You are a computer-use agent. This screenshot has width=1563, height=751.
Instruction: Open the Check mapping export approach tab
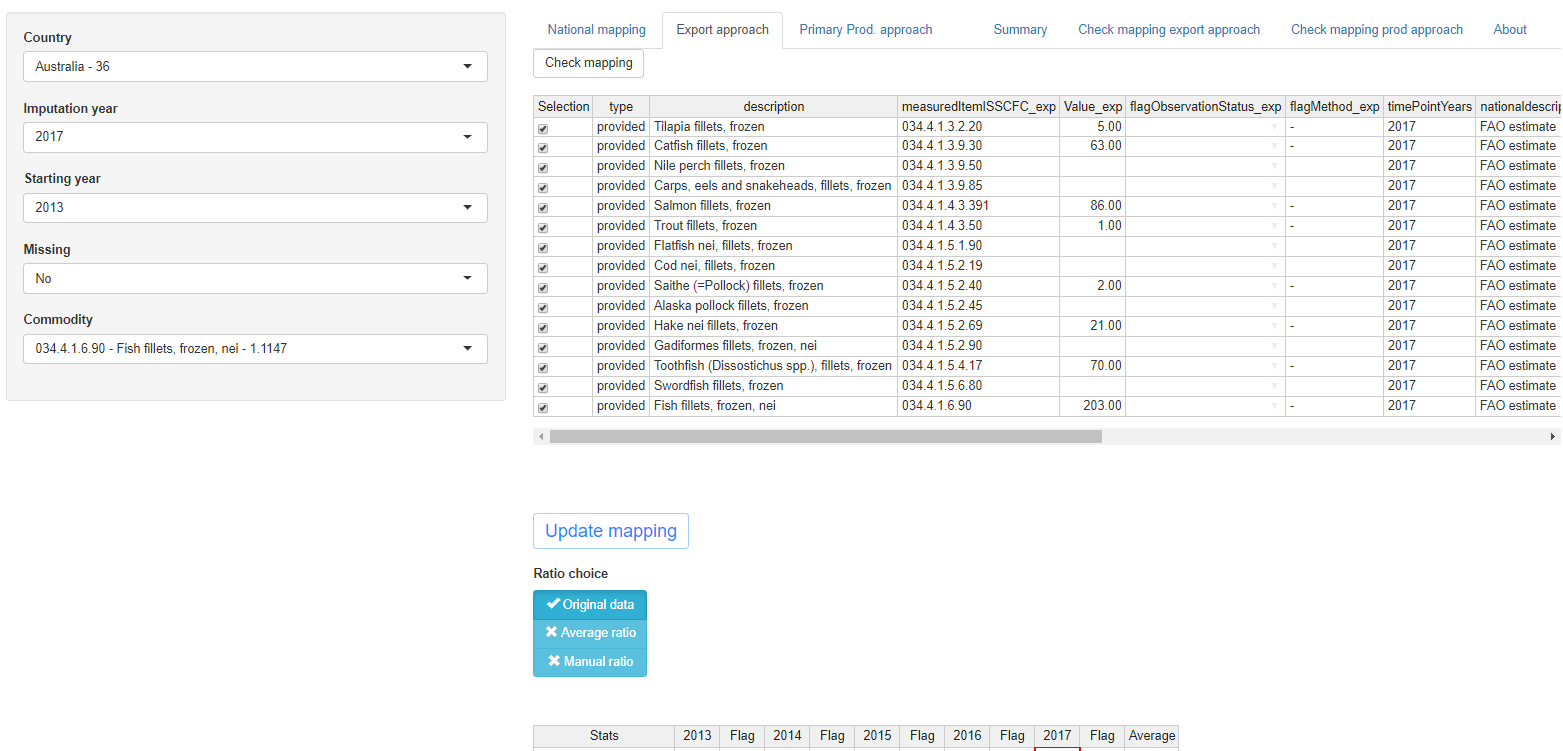pyautogui.click(x=1168, y=30)
